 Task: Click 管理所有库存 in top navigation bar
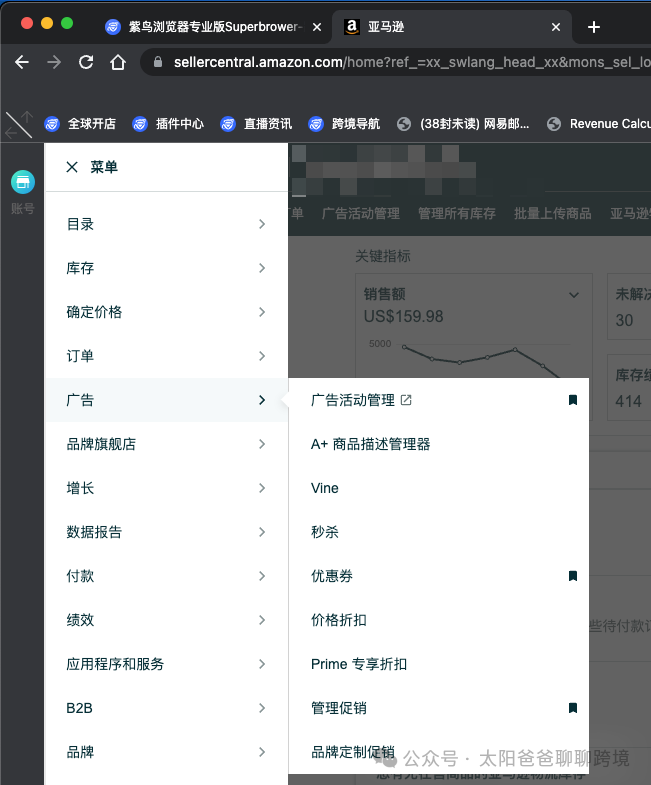(x=457, y=214)
